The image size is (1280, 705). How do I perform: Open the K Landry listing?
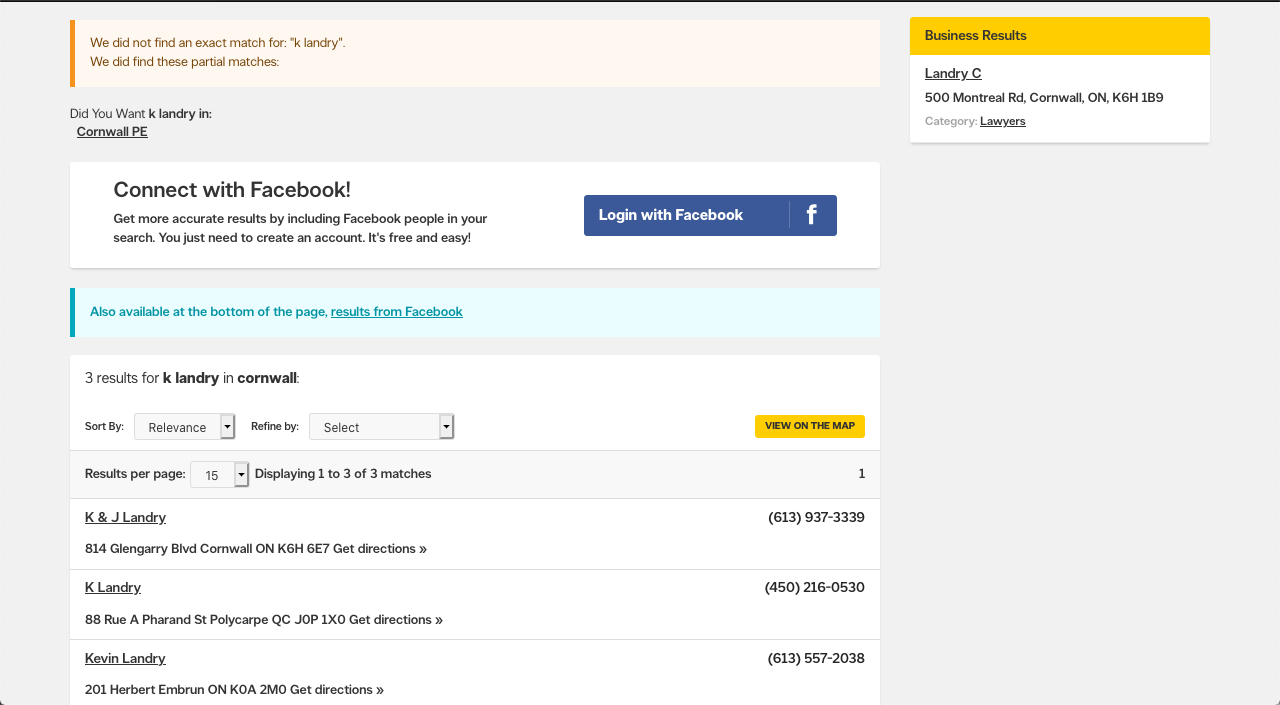pyautogui.click(x=113, y=588)
